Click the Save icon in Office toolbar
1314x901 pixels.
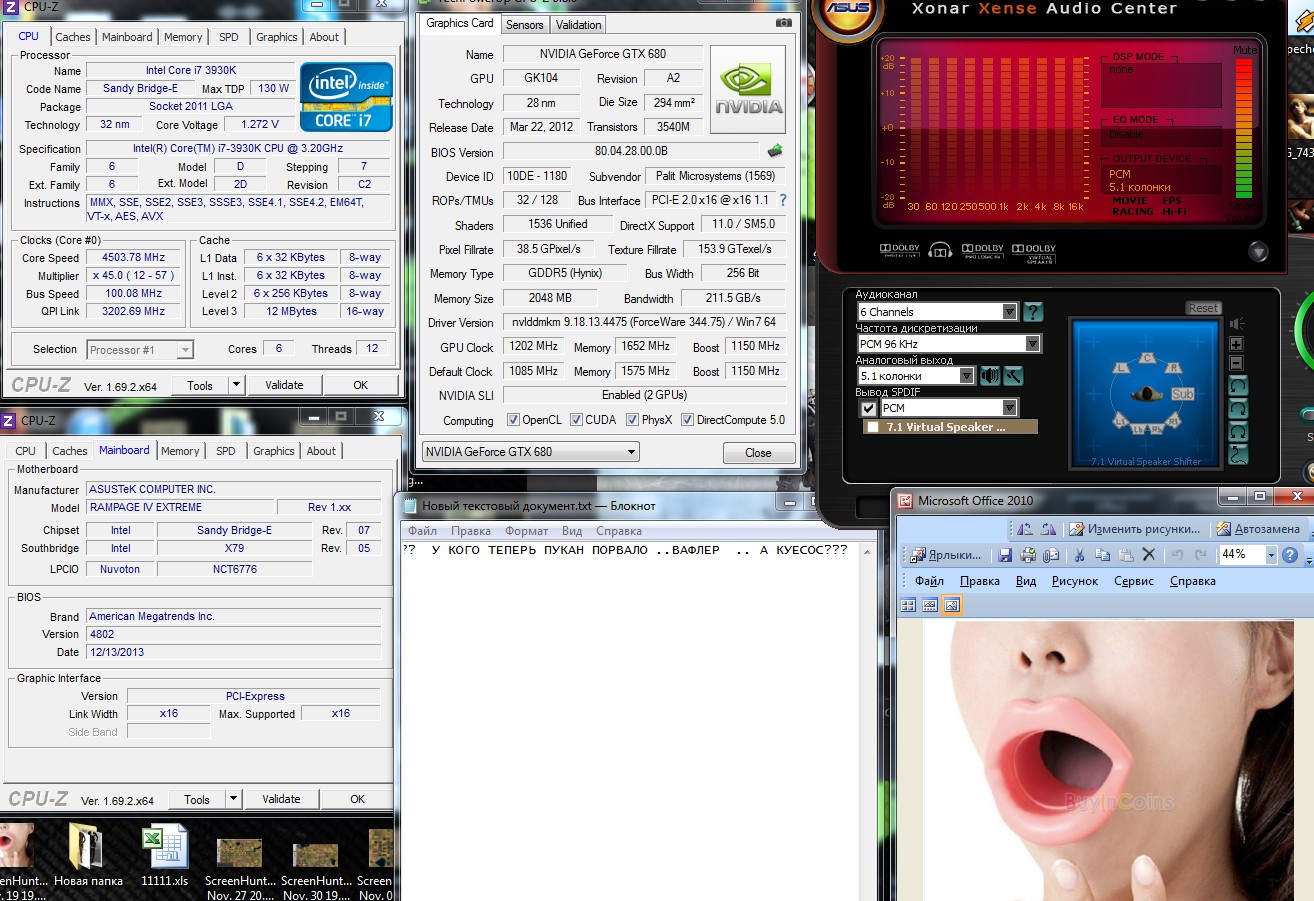pos(1006,555)
